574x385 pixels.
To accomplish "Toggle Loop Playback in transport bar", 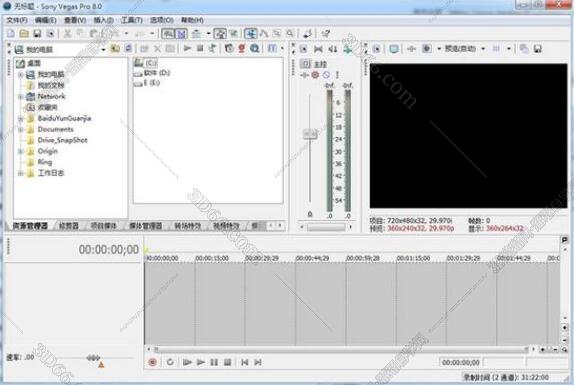I will 170,362.
